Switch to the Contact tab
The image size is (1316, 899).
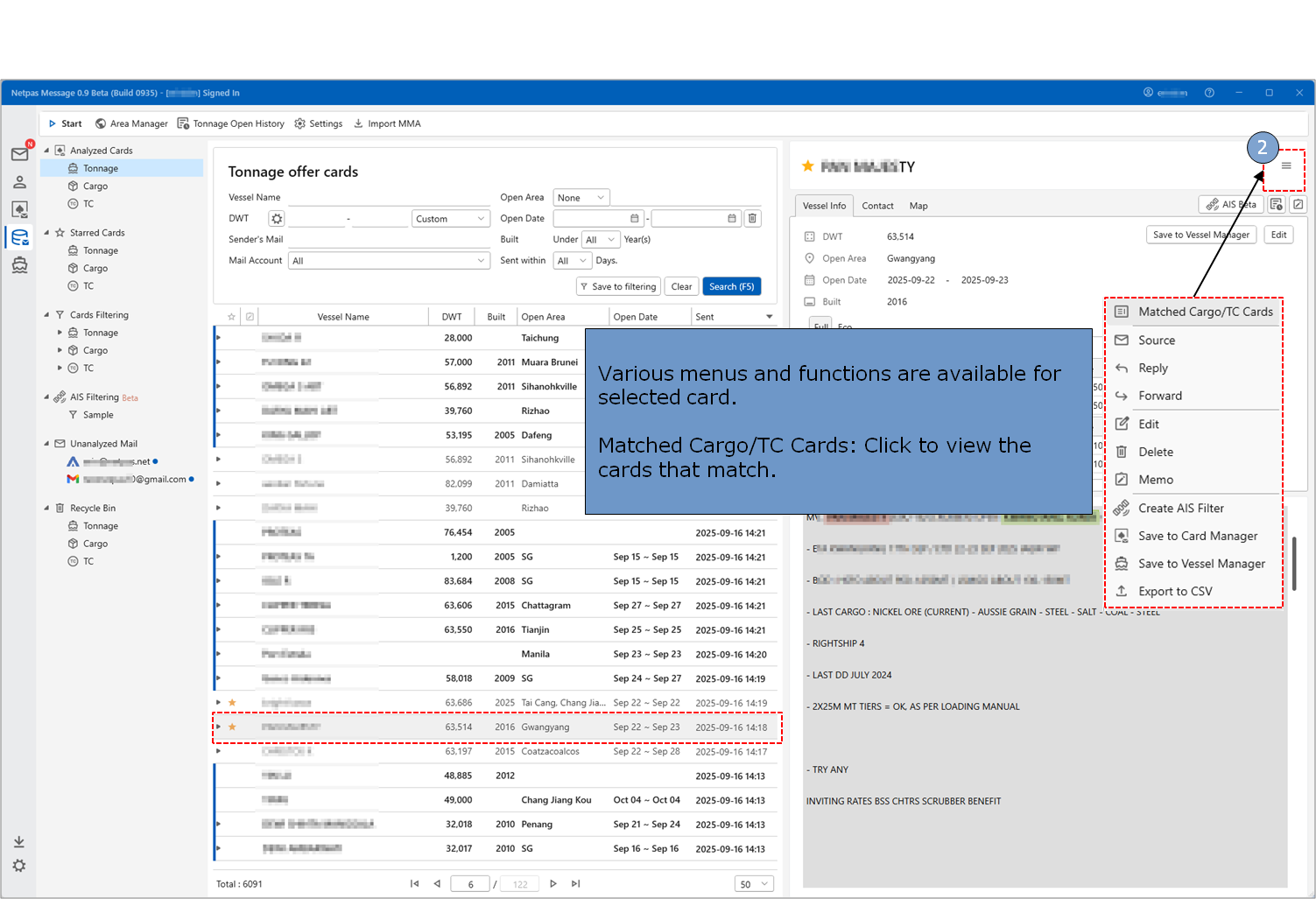coord(877,206)
